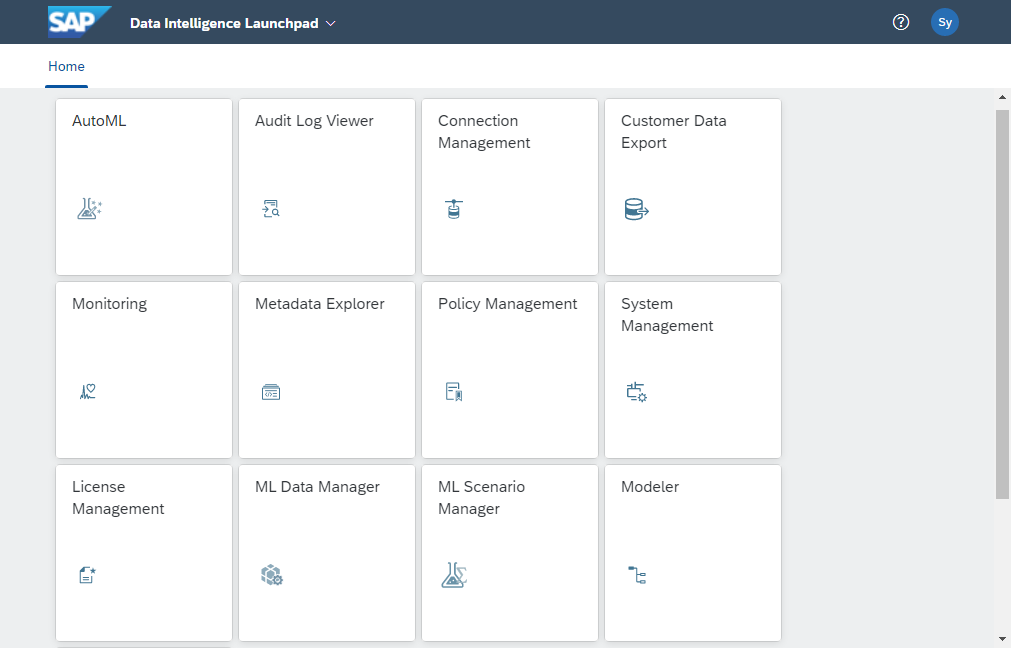Click the Audit Log Viewer icon
Image resolution: width=1011 pixels, height=648 pixels.
(x=271, y=209)
